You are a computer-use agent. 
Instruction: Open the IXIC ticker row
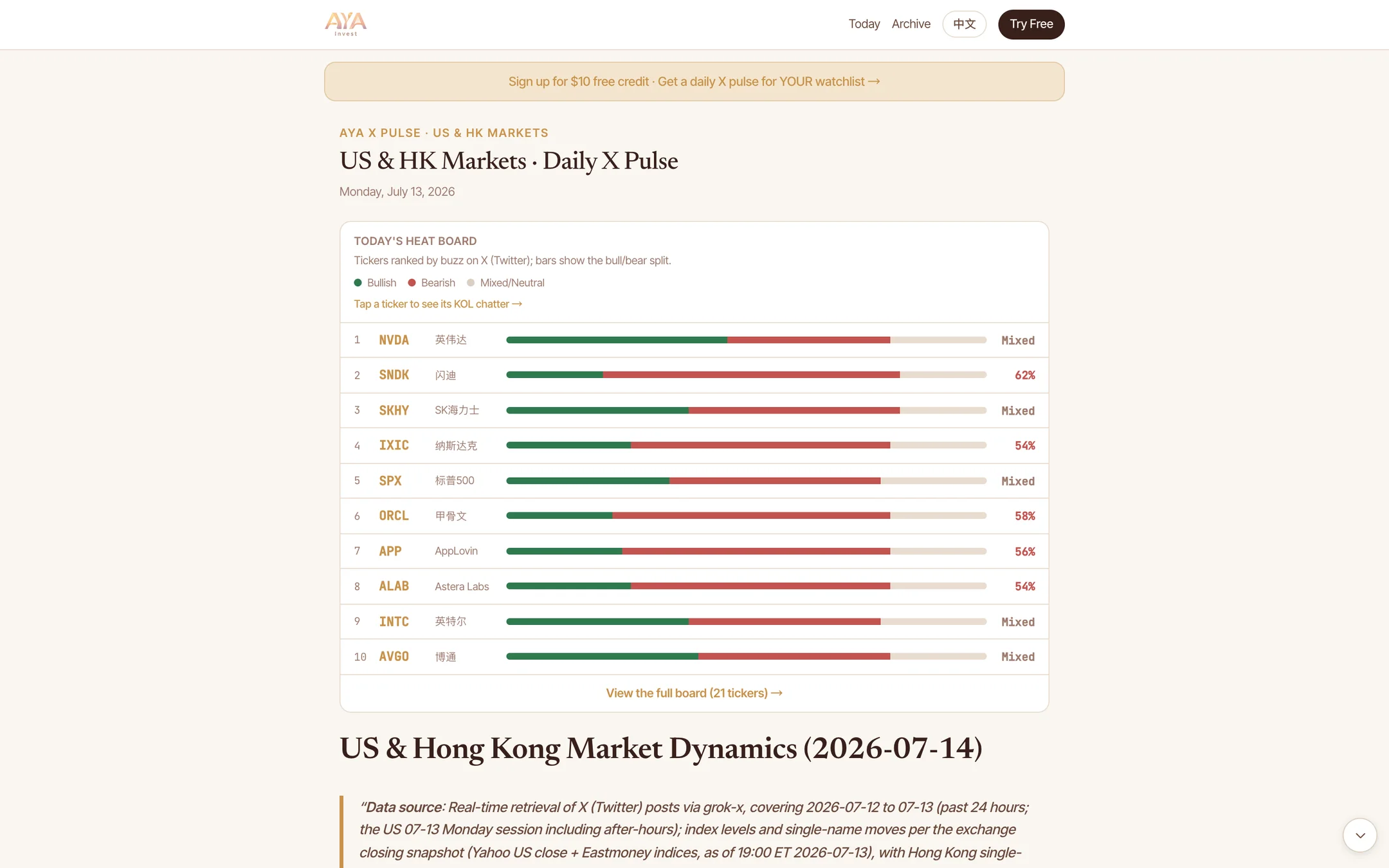tap(694, 446)
